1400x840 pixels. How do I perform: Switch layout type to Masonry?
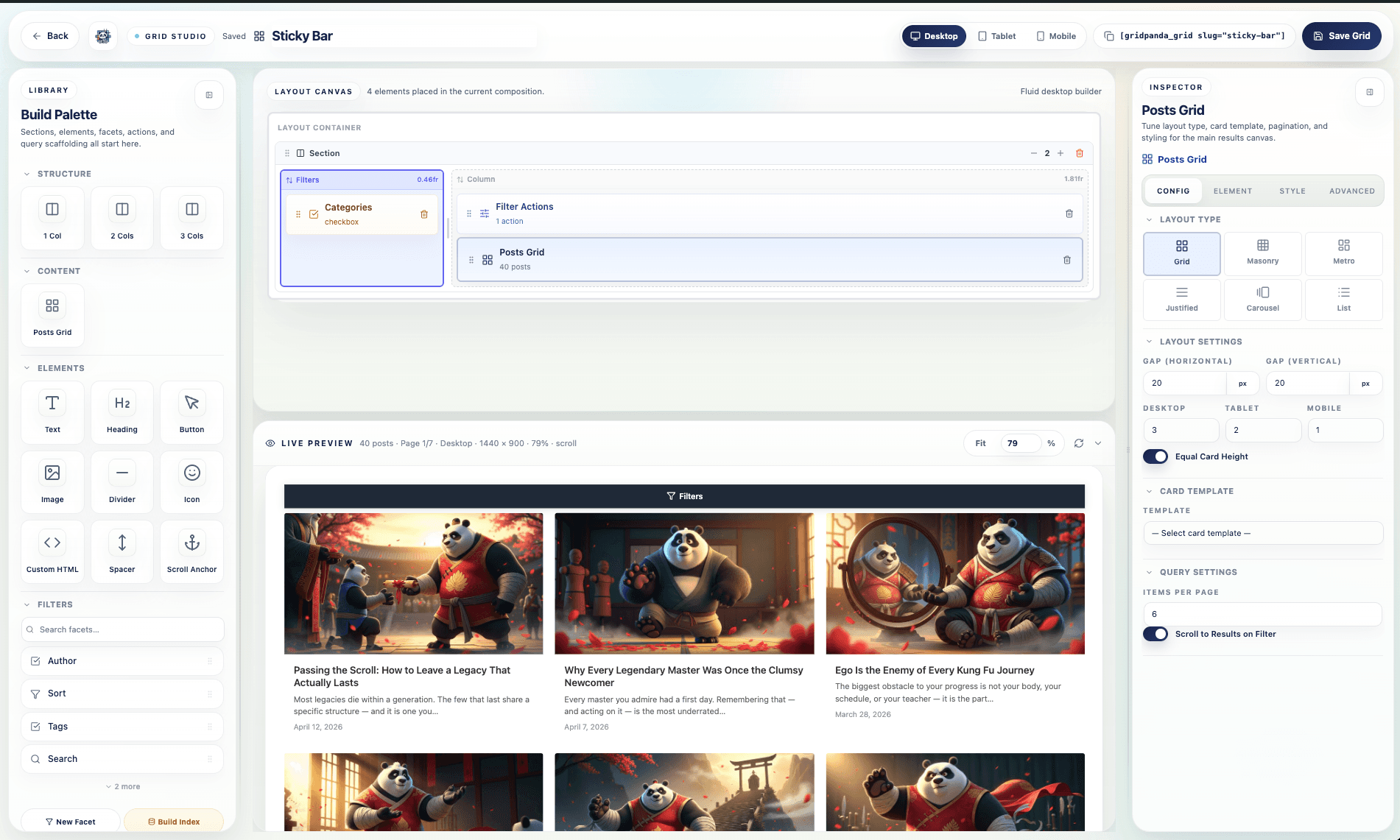[1262, 253]
